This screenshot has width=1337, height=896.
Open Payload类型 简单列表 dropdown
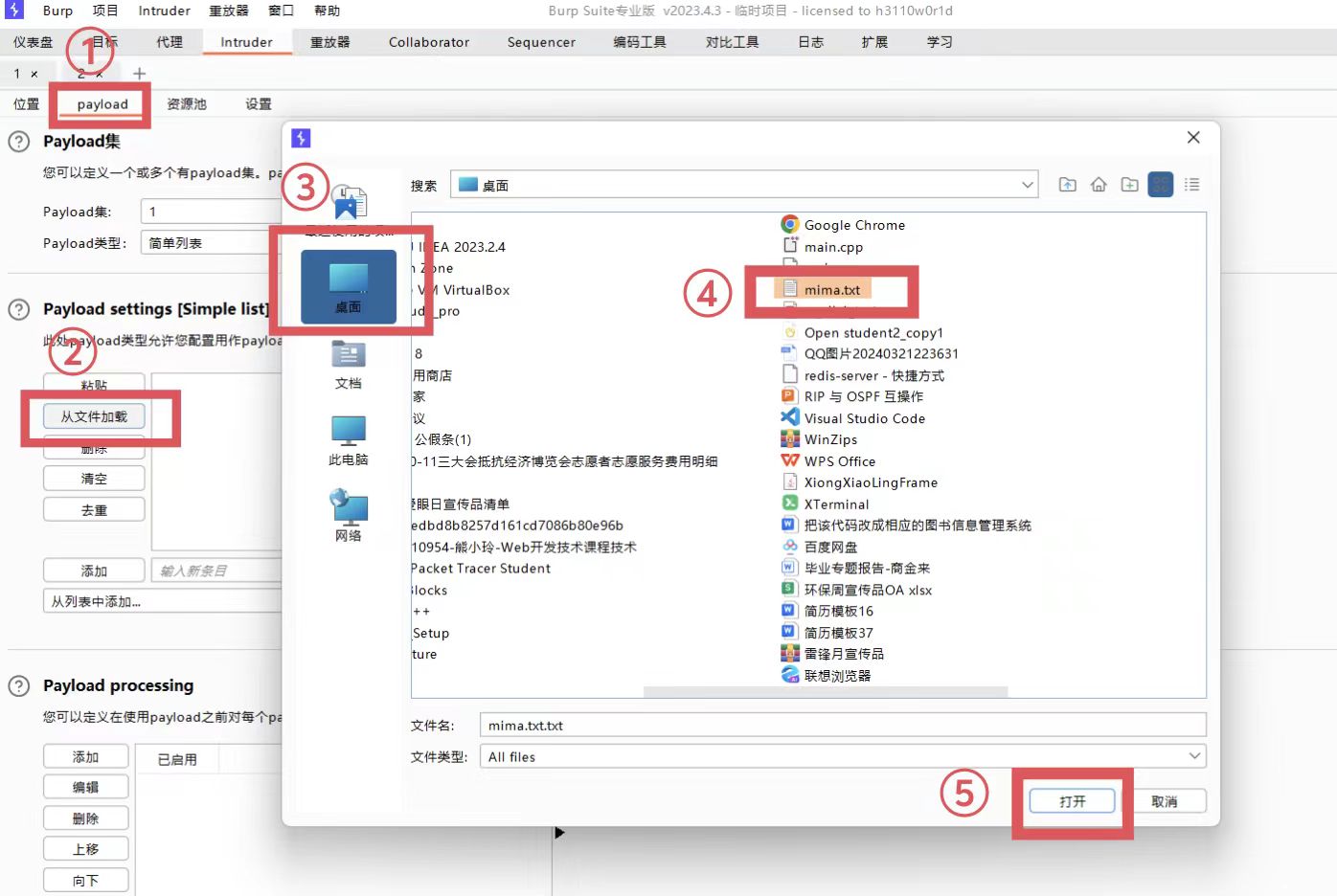212,243
